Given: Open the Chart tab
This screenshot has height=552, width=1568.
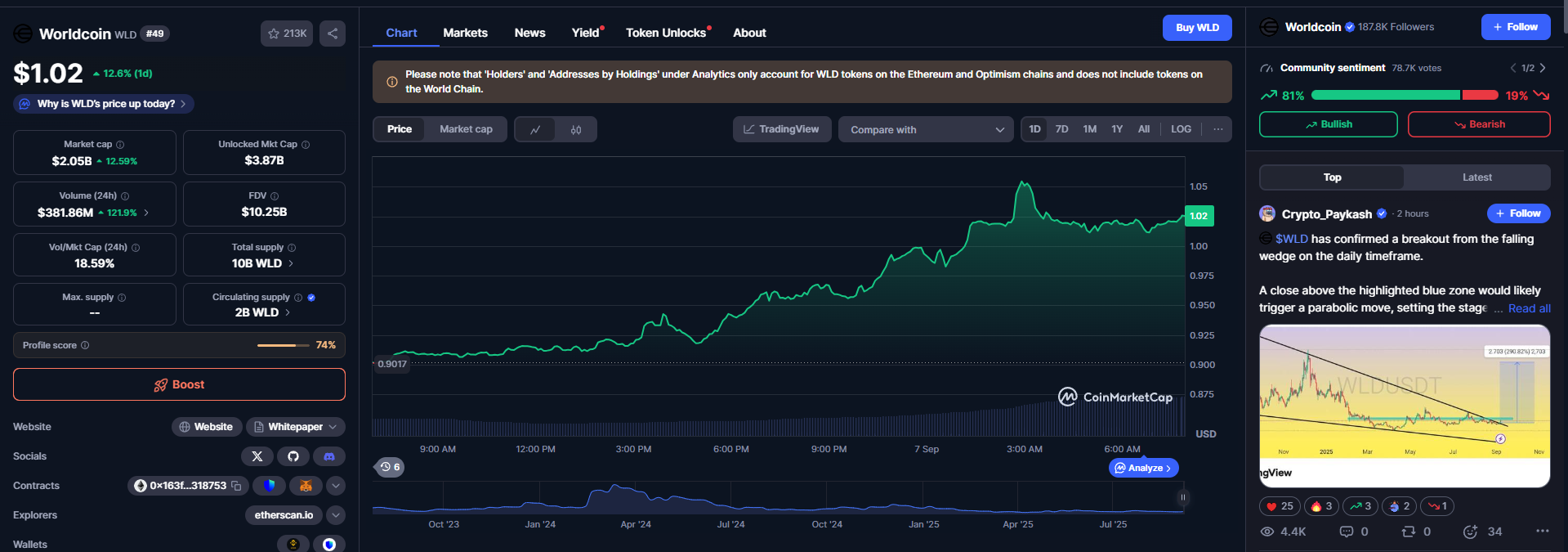Looking at the screenshot, I should (x=401, y=33).
